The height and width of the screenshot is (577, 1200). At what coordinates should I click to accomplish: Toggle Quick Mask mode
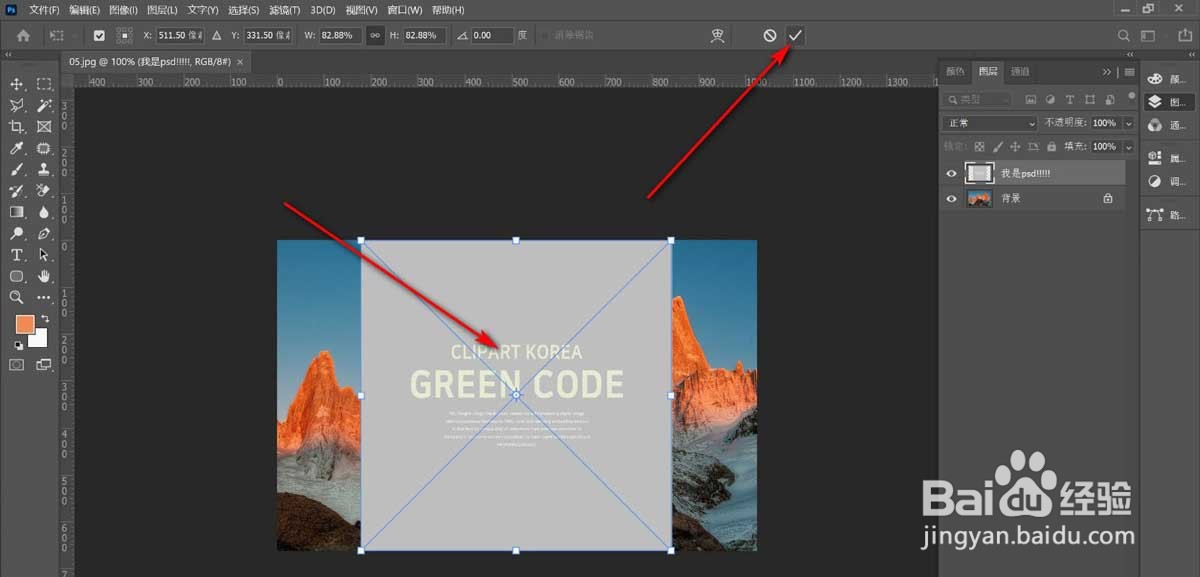click(x=17, y=365)
